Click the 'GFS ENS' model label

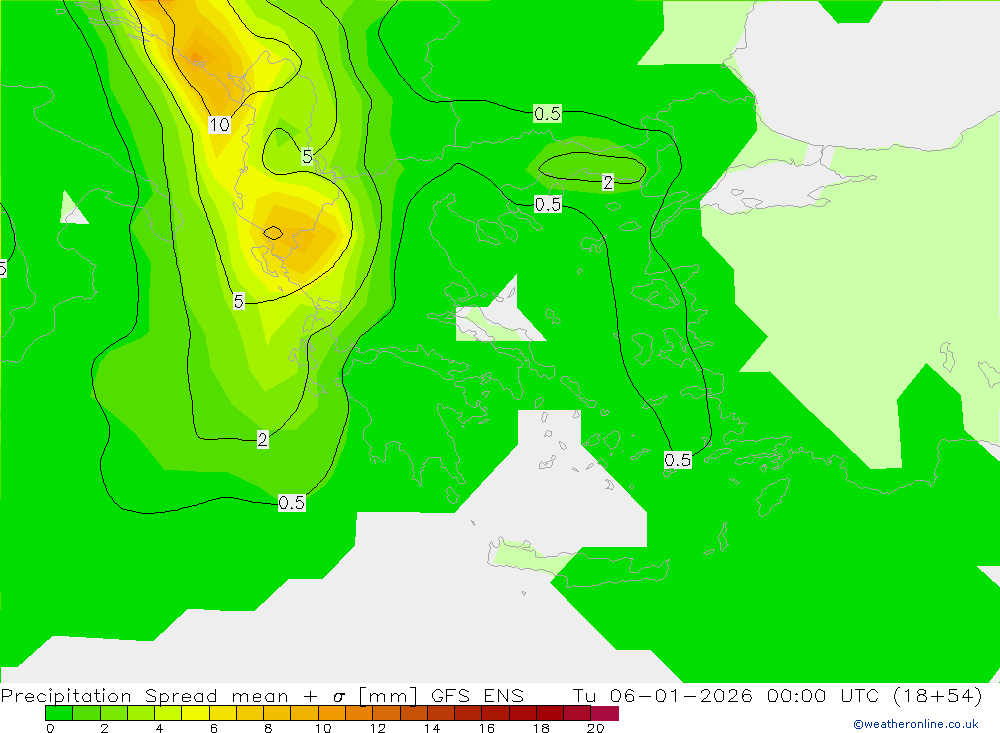tap(477, 695)
